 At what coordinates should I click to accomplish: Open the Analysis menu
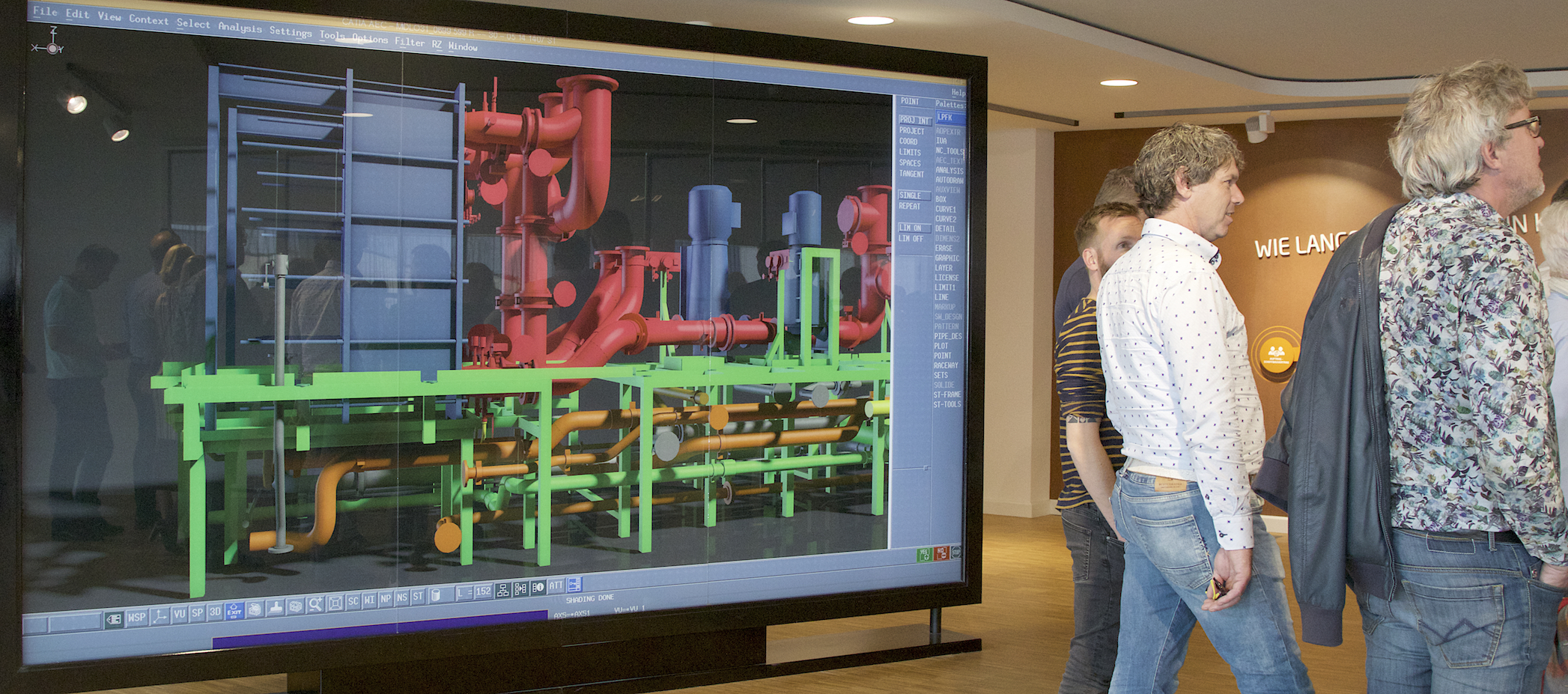pos(240,28)
